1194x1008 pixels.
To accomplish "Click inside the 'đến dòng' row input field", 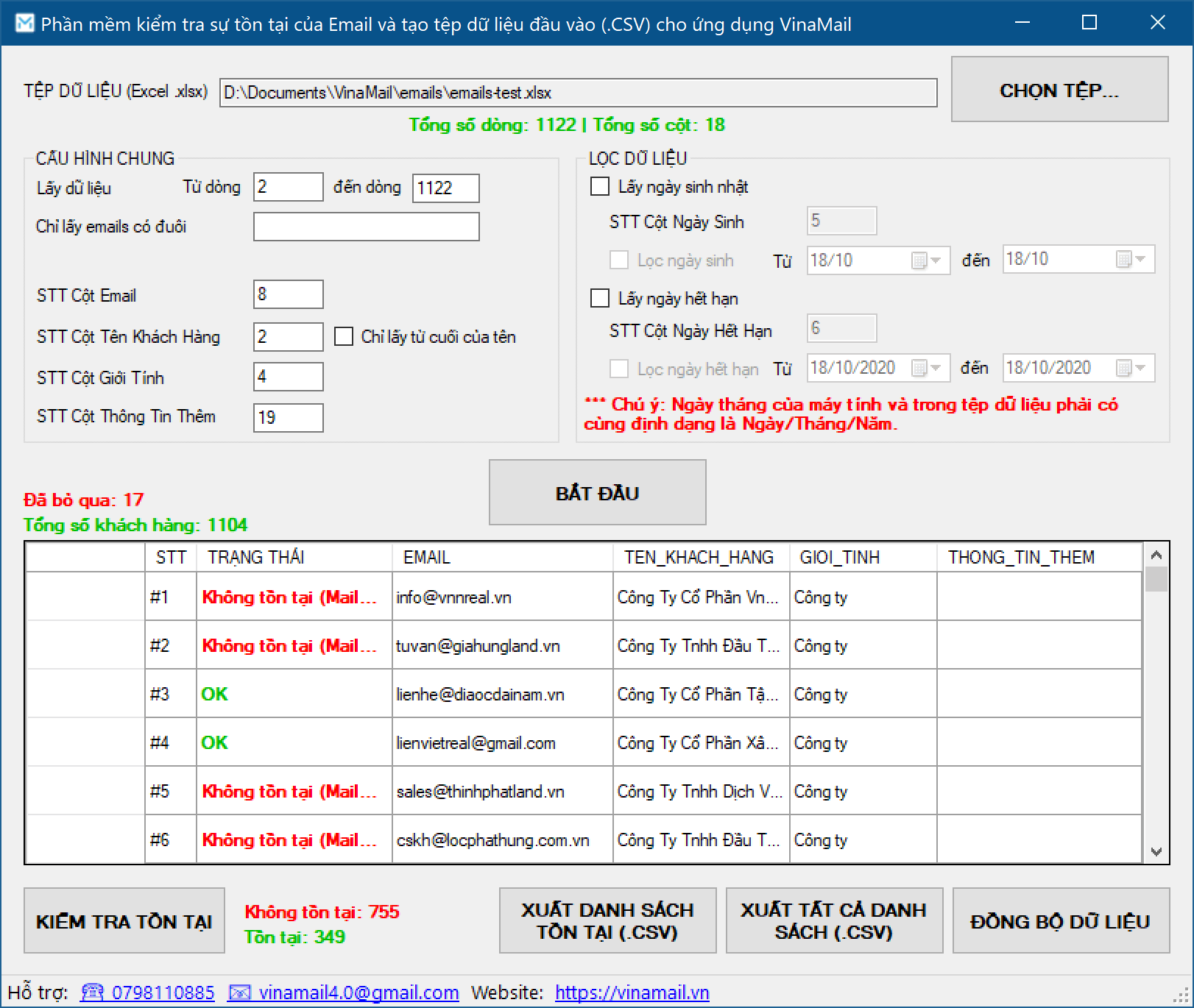I will click(445, 188).
